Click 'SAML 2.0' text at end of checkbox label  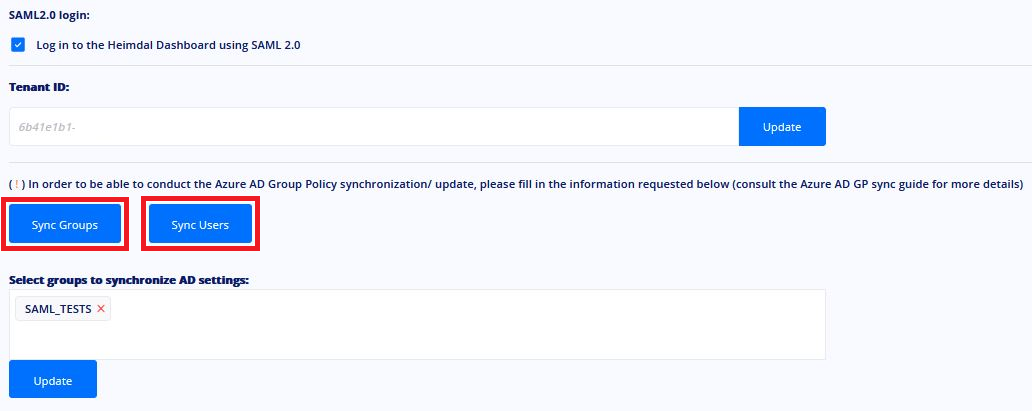276,45
